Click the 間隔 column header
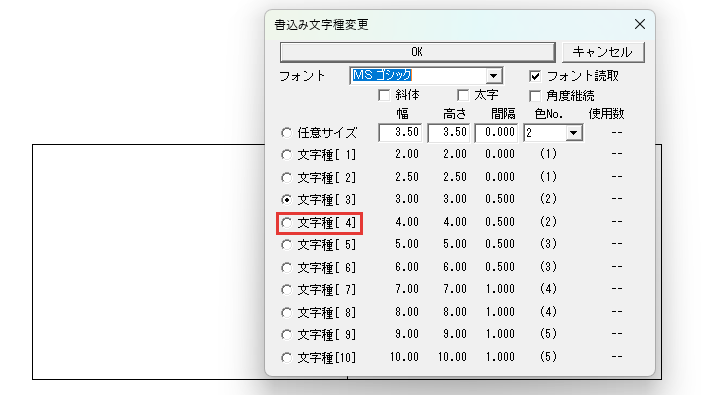The width and height of the screenshot is (720, 395). (x=503, y=113)
